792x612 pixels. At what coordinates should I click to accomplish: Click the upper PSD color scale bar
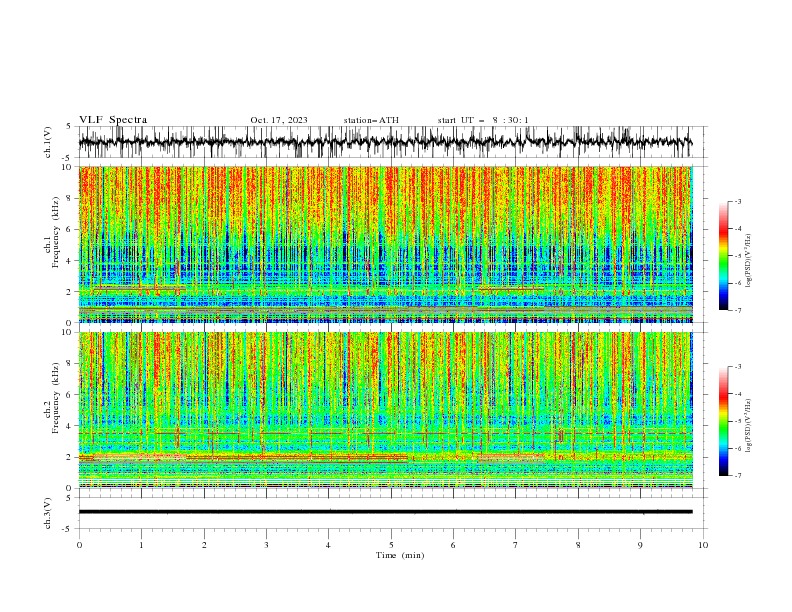coord(723,256)
